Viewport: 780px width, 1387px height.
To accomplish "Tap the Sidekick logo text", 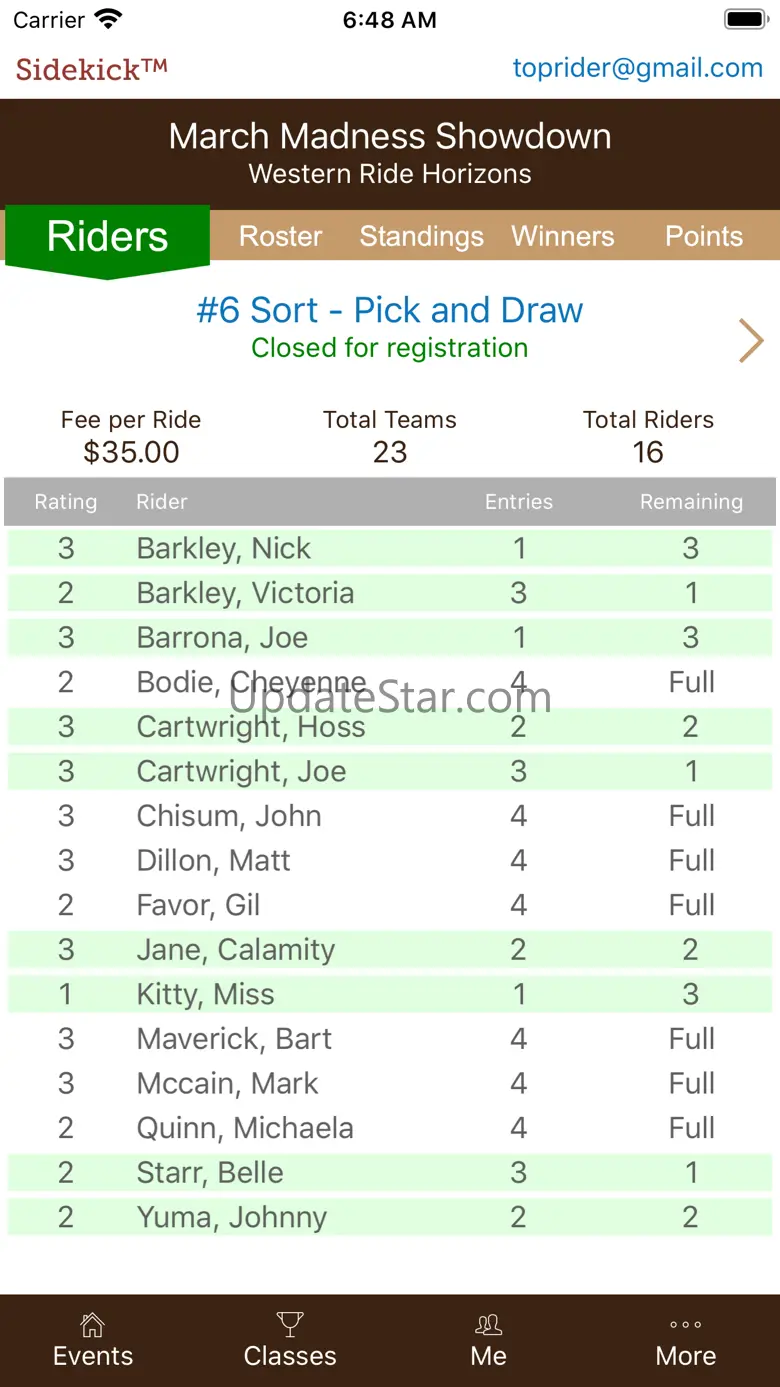I will [x=91, y=69].
